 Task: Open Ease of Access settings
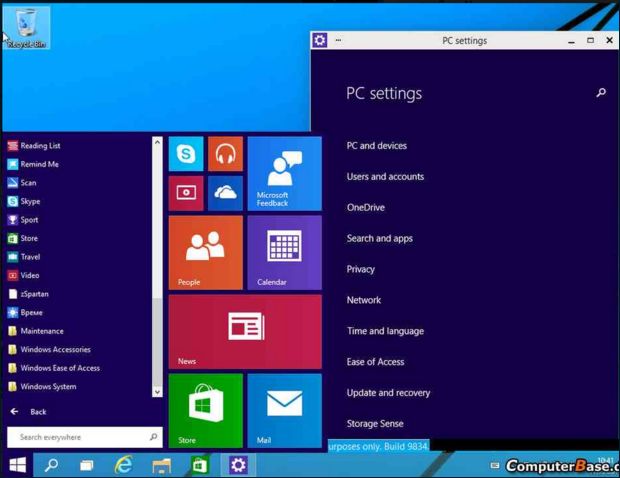tap(376, 362)
